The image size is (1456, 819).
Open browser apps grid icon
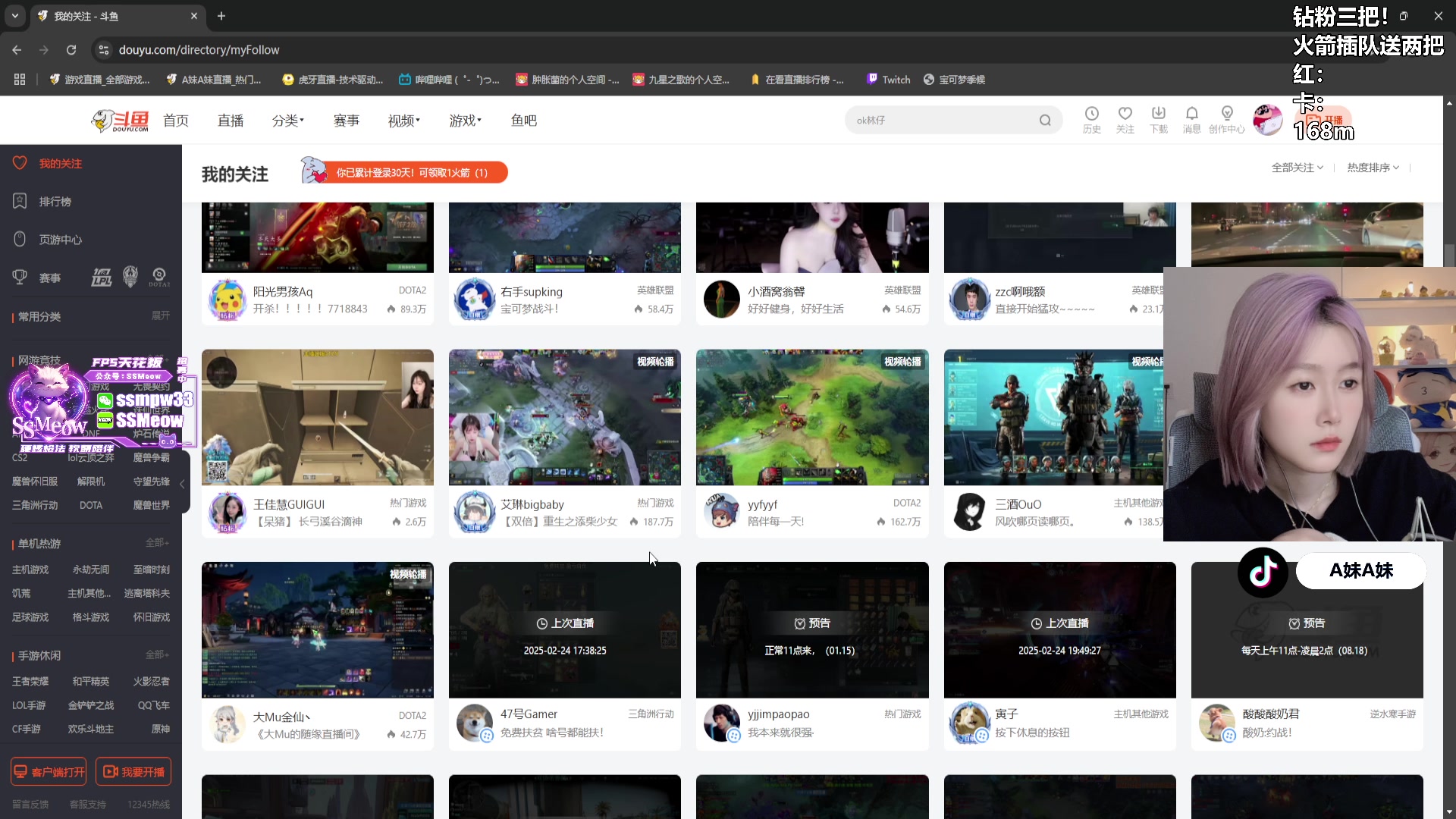(20, 80)
